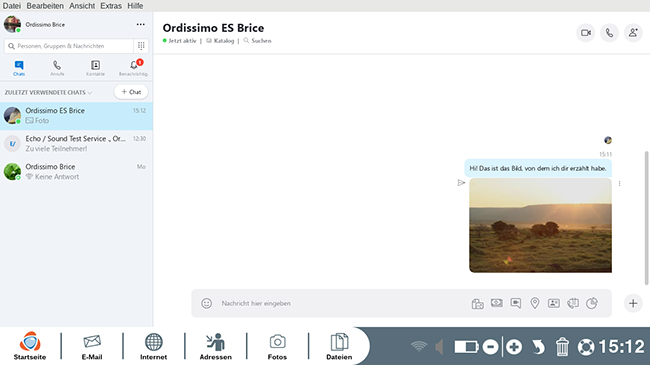Open the Bearbeiten menu
The width and height of the screenshot is (650, 365).
[x=45, y=6]
